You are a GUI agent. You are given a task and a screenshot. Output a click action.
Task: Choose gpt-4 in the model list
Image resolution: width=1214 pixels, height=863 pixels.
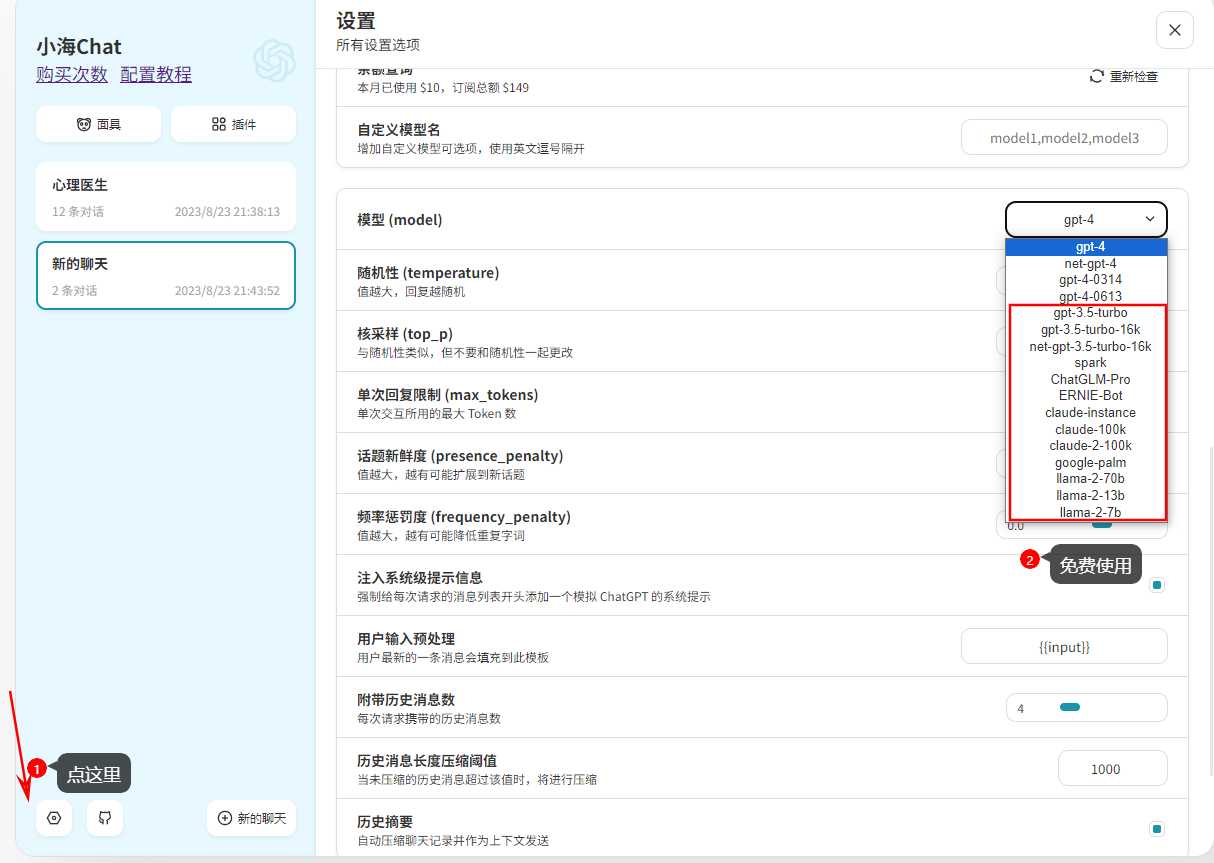(x=1086, y=247)
